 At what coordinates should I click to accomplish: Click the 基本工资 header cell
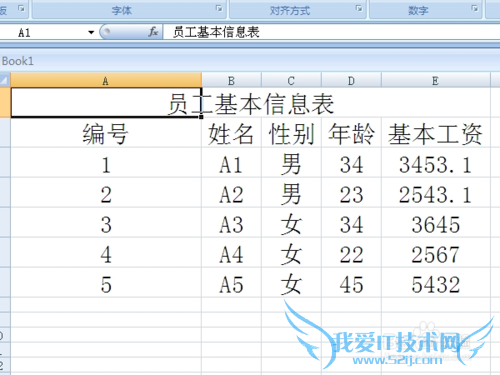click(x=436, y=133)
